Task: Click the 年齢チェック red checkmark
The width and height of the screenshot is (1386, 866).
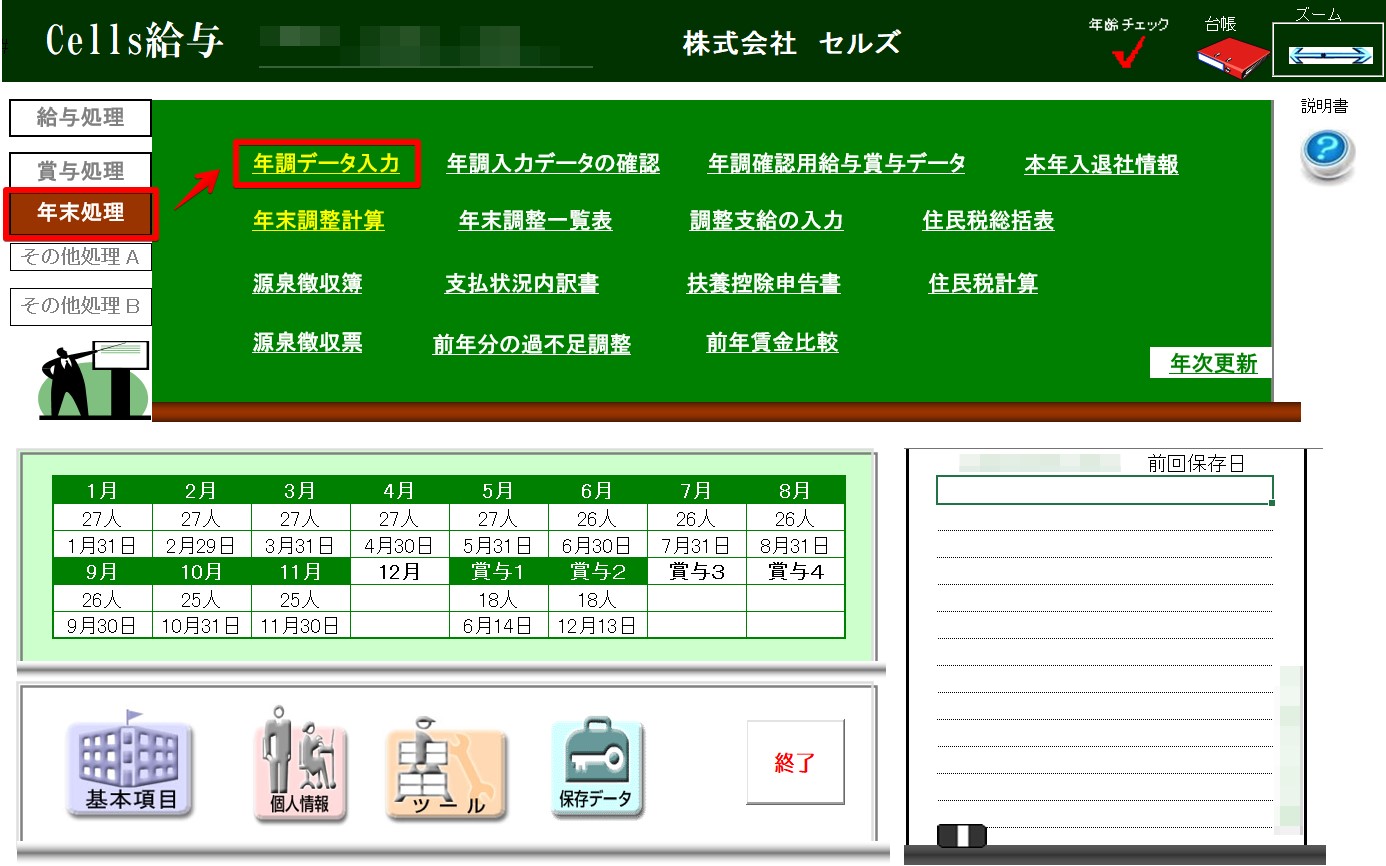Action: [1129, 54]
